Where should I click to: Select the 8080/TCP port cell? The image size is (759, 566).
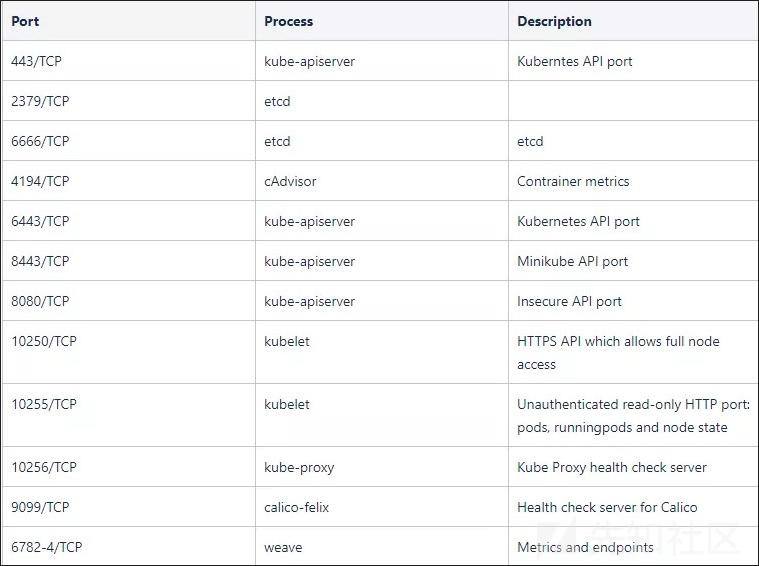pos(40,301)
